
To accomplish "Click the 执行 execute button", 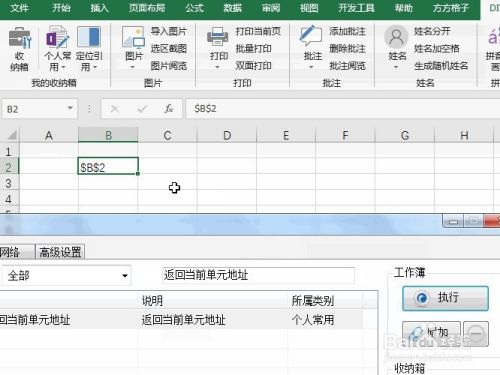I will point(445,298).
